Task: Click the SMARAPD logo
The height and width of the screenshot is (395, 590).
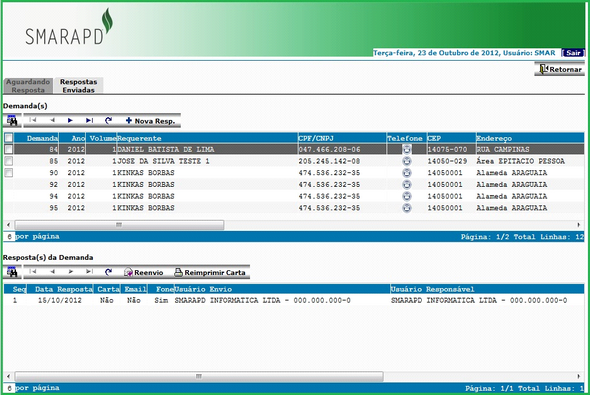Action: [x=69, y=27]
